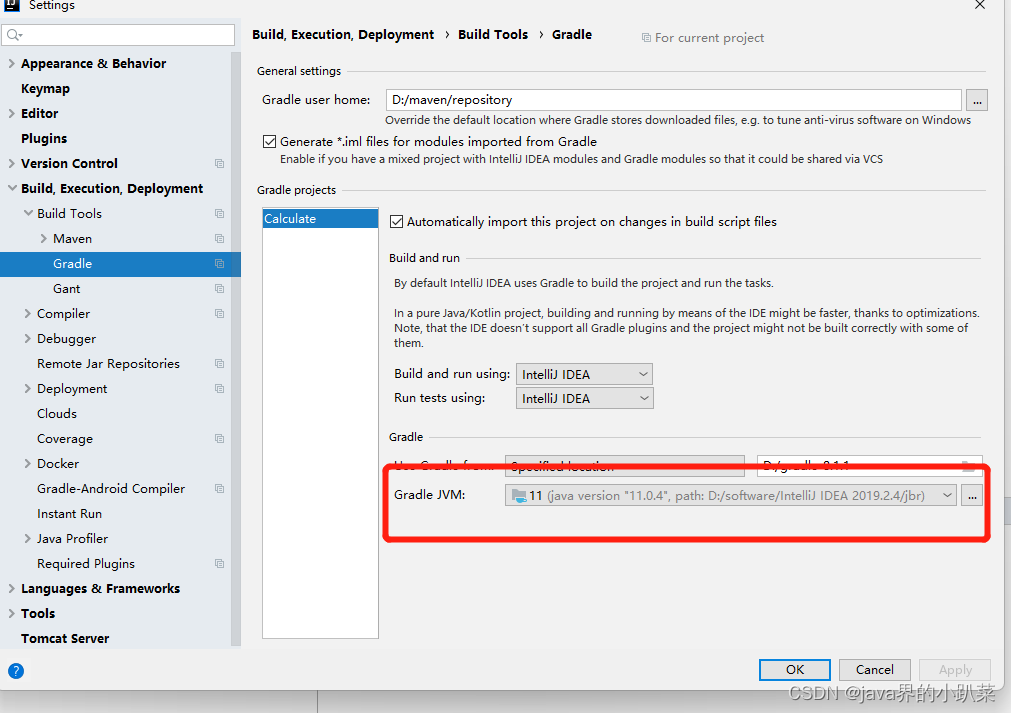Click the OK button
The width and height of the screenshot is (1011, 713).
click(x=795, y=670)
